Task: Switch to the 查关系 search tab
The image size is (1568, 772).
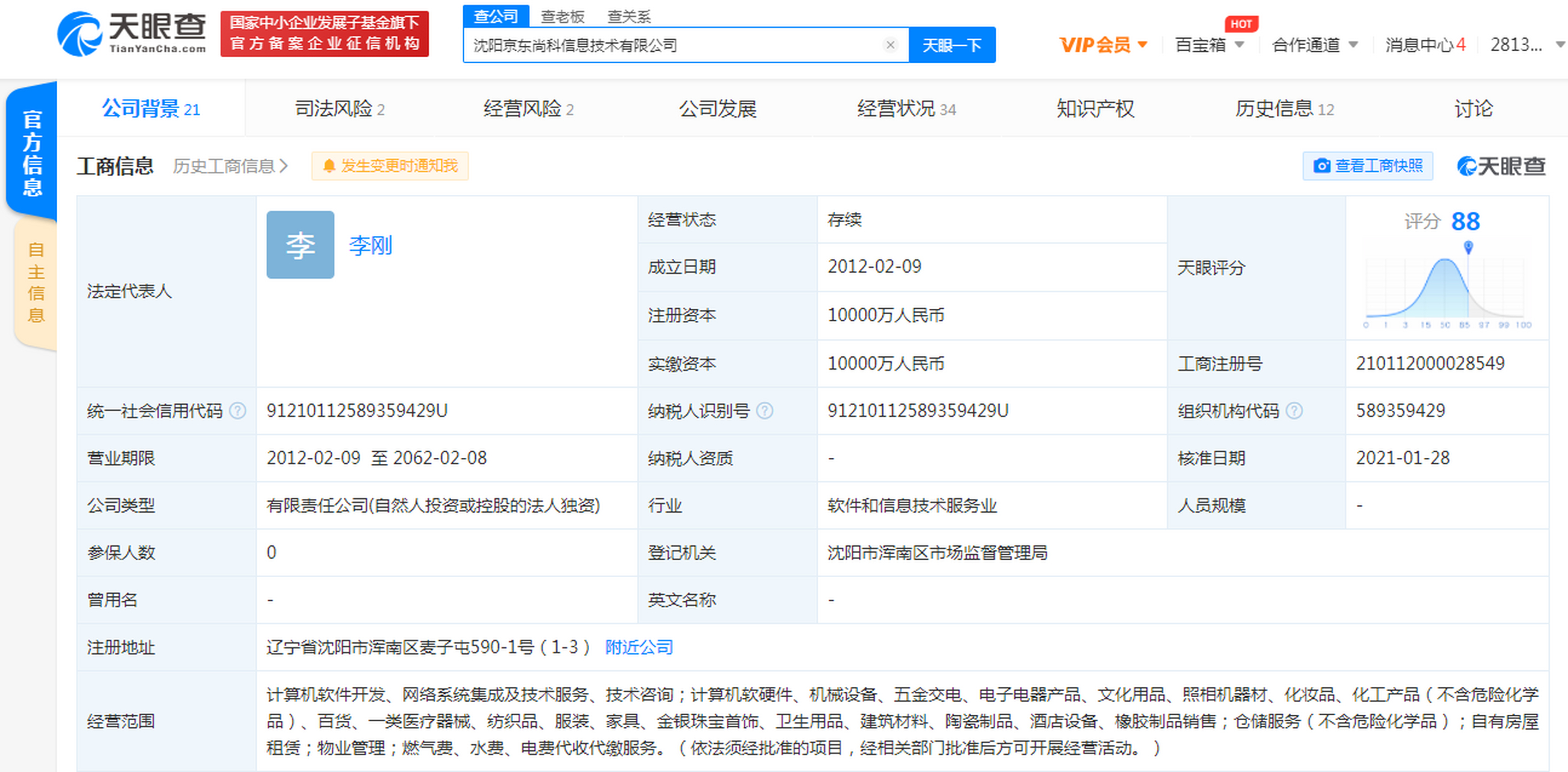Action: (629, 16)
